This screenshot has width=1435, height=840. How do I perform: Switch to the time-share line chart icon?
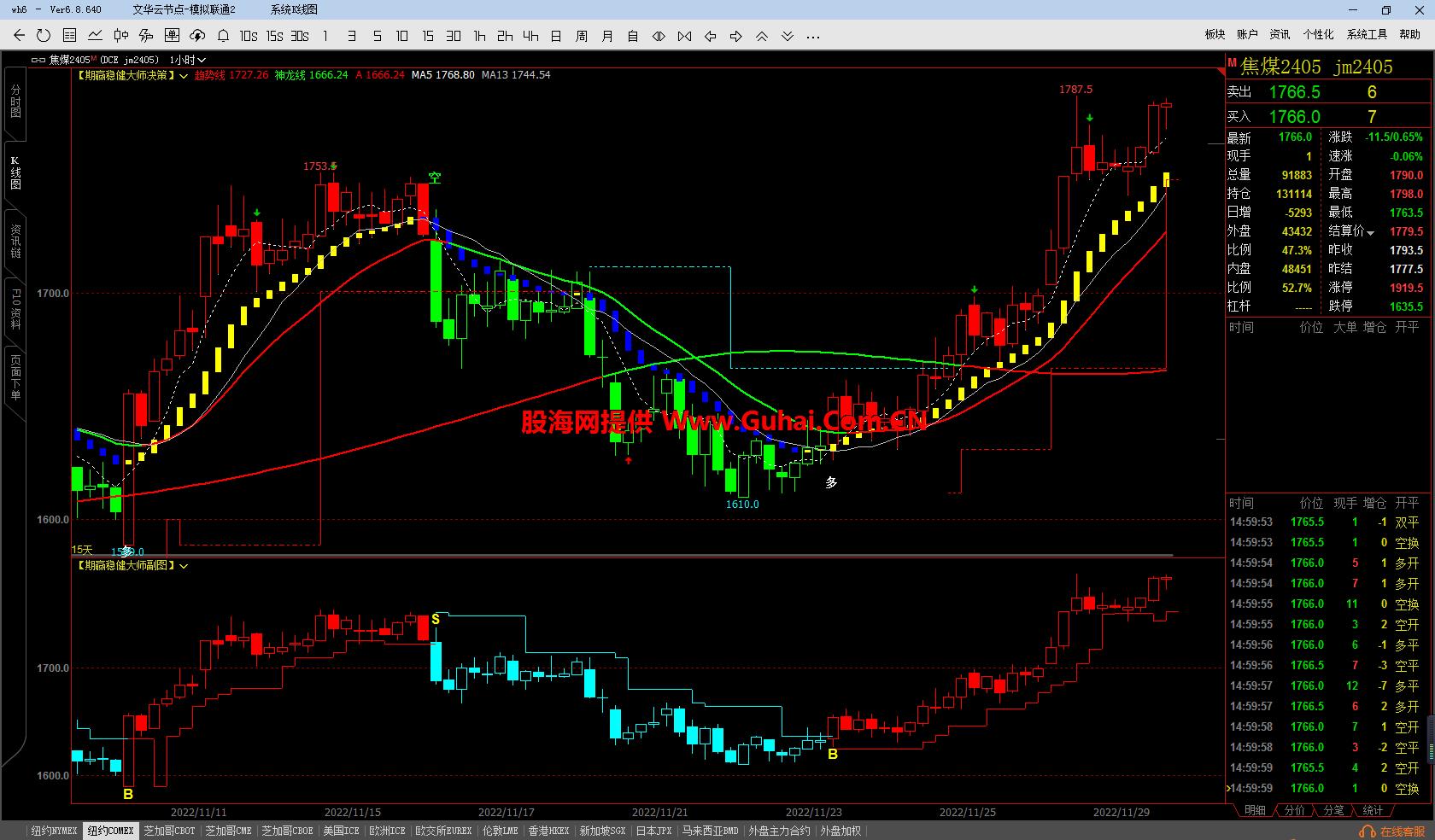pos(95,36)
